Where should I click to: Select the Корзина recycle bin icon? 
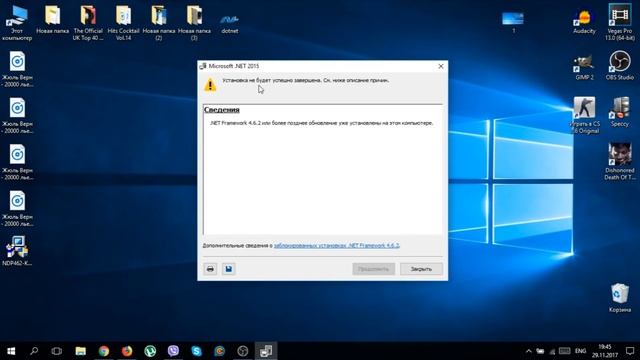pos(620,298)
